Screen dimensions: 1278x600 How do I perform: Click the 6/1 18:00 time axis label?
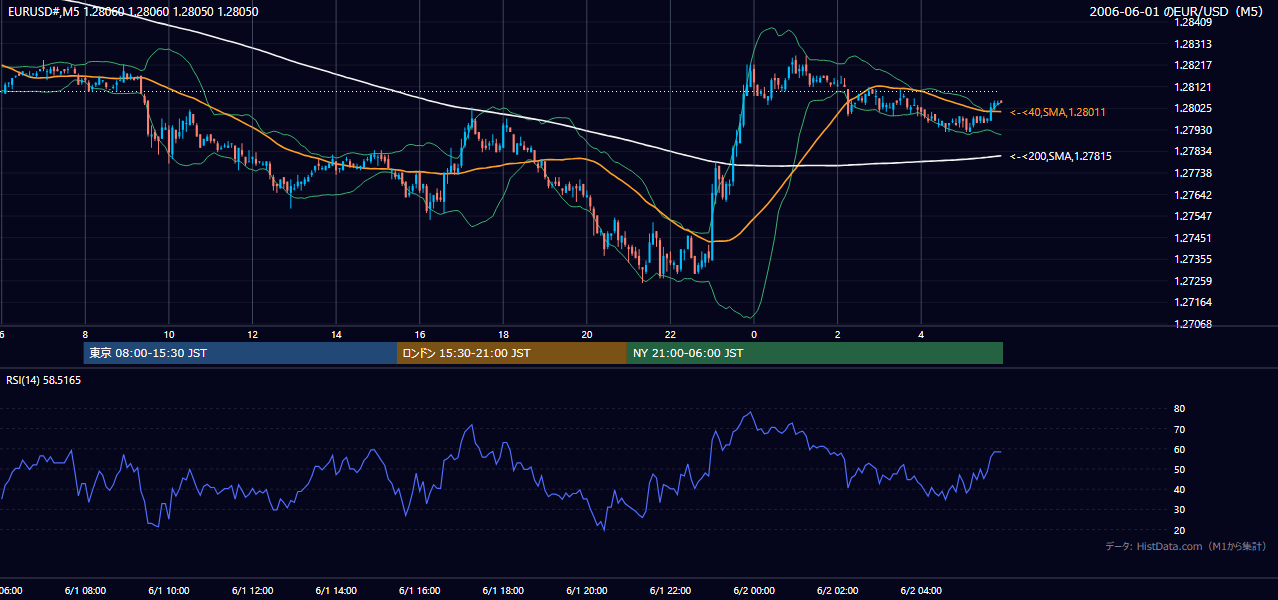point(503,591)
